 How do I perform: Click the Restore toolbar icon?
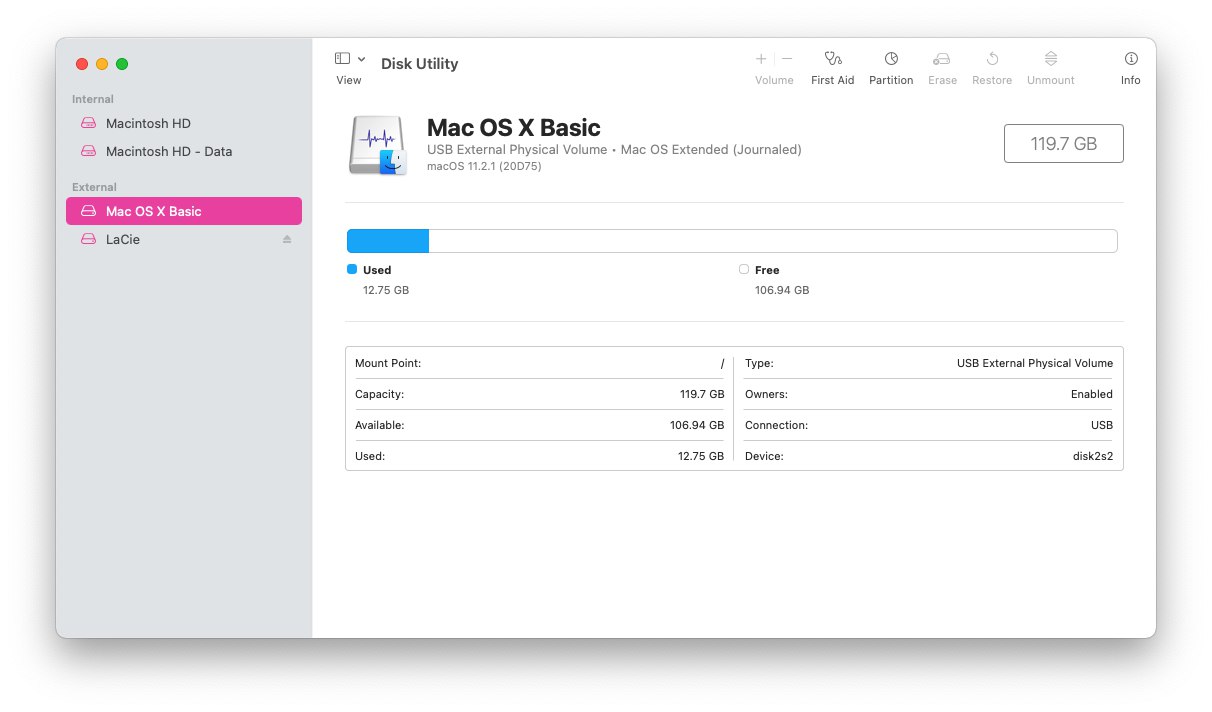pyautogui.click(x=992, y=59)
